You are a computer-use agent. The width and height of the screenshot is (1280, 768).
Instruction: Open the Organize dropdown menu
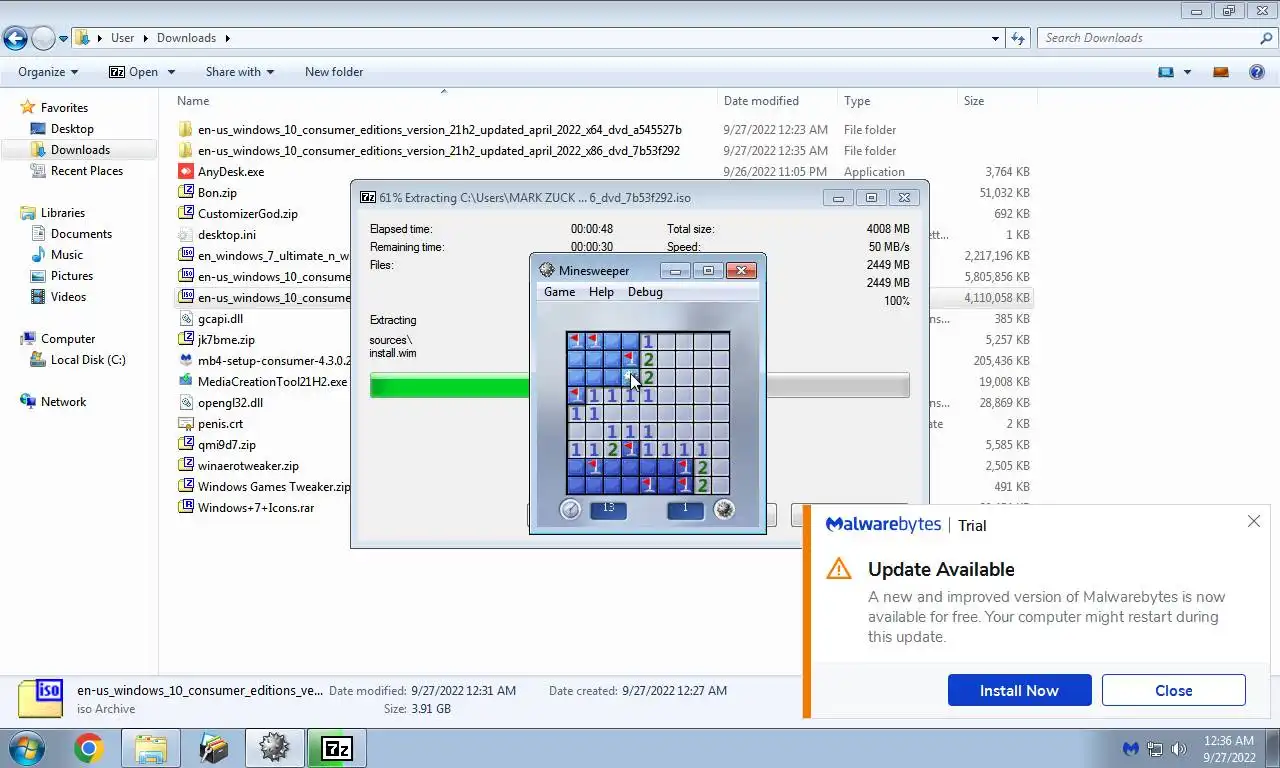(48, 72)
